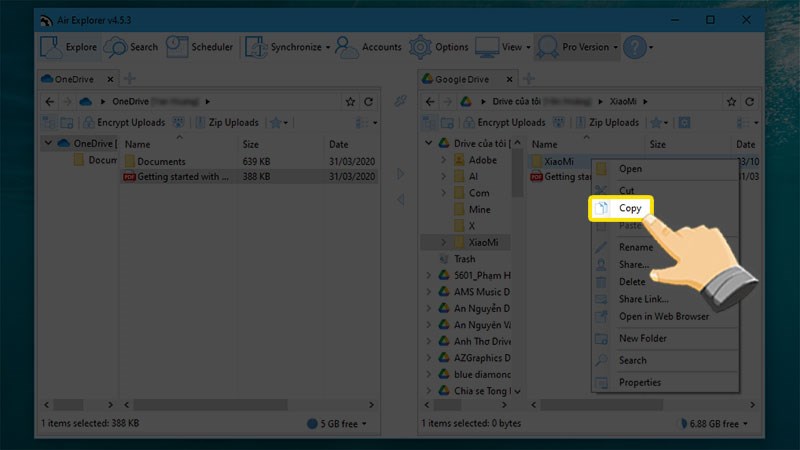Favorite the current OneDrive location star

pyautogui.click(x=350, y=102)
